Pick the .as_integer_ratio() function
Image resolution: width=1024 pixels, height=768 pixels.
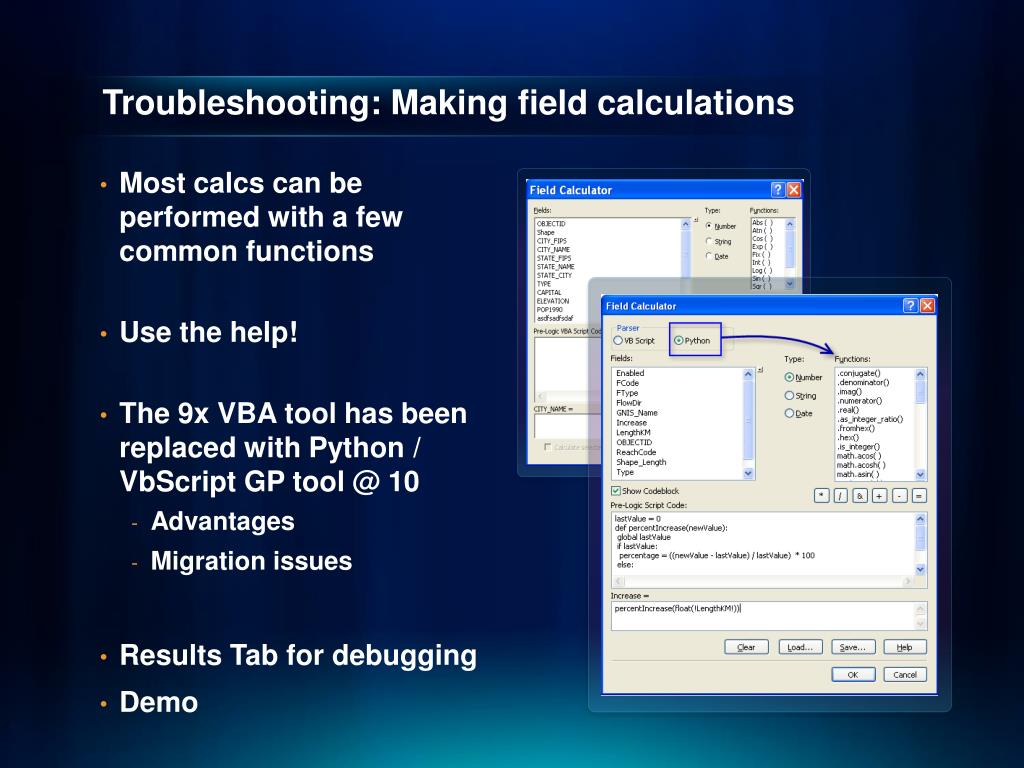(870, 419)
